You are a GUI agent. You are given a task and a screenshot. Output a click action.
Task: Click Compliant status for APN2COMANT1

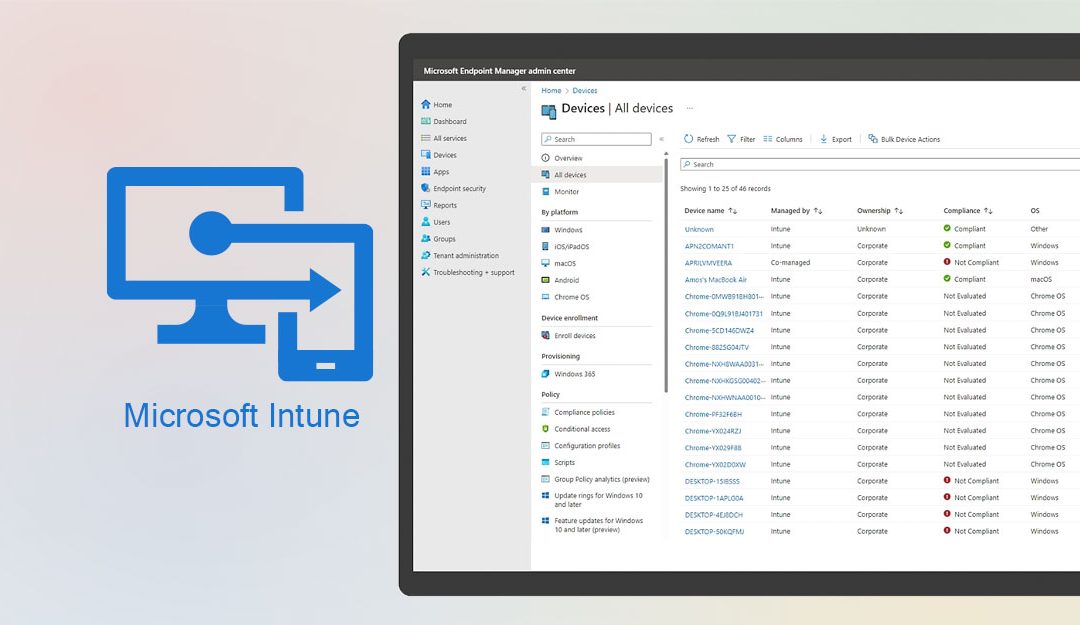(x=964, y=245)
